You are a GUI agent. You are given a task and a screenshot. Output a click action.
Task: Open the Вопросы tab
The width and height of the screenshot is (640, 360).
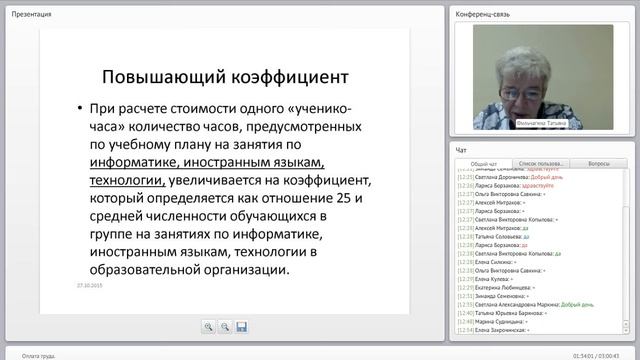click(x=599, y=164)
